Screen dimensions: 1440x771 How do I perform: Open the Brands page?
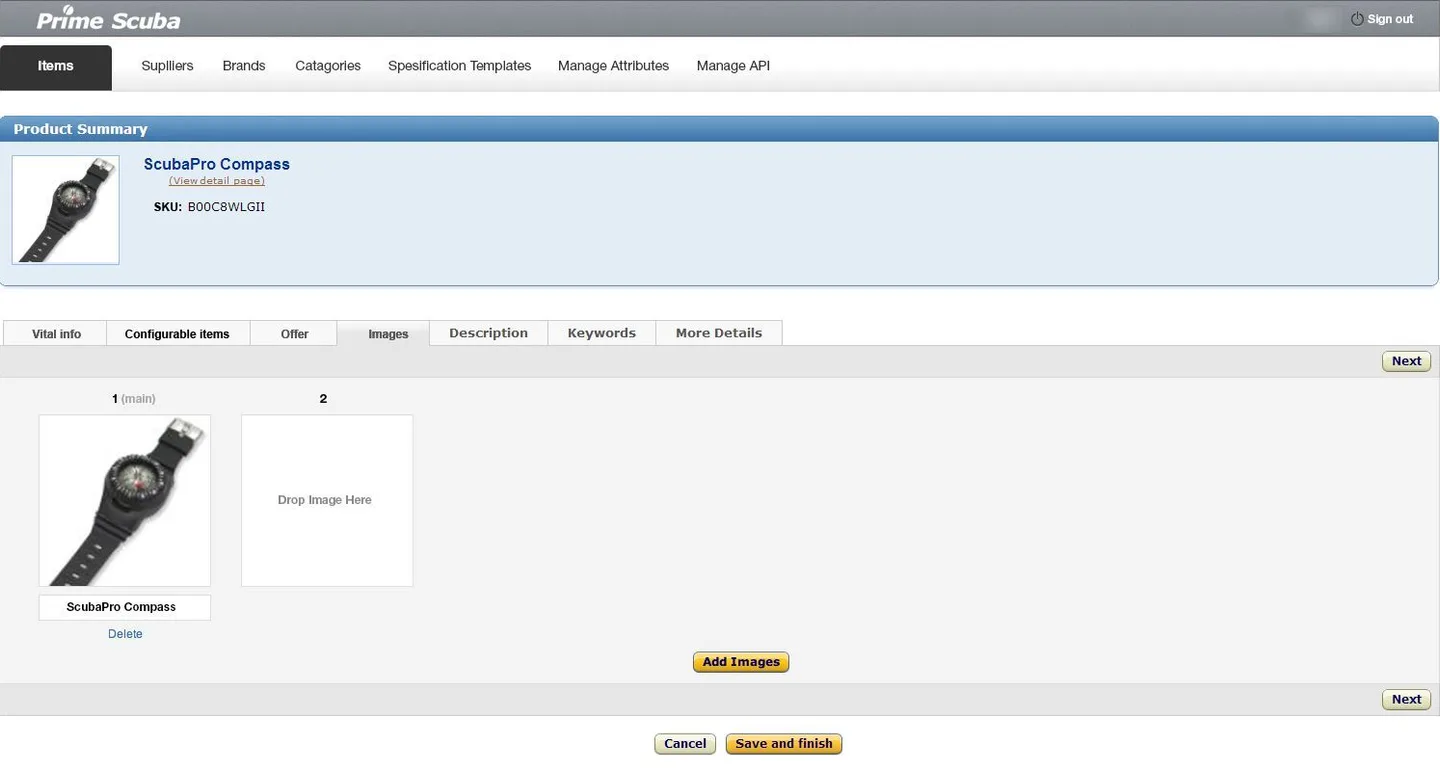[x=244, y=66]
